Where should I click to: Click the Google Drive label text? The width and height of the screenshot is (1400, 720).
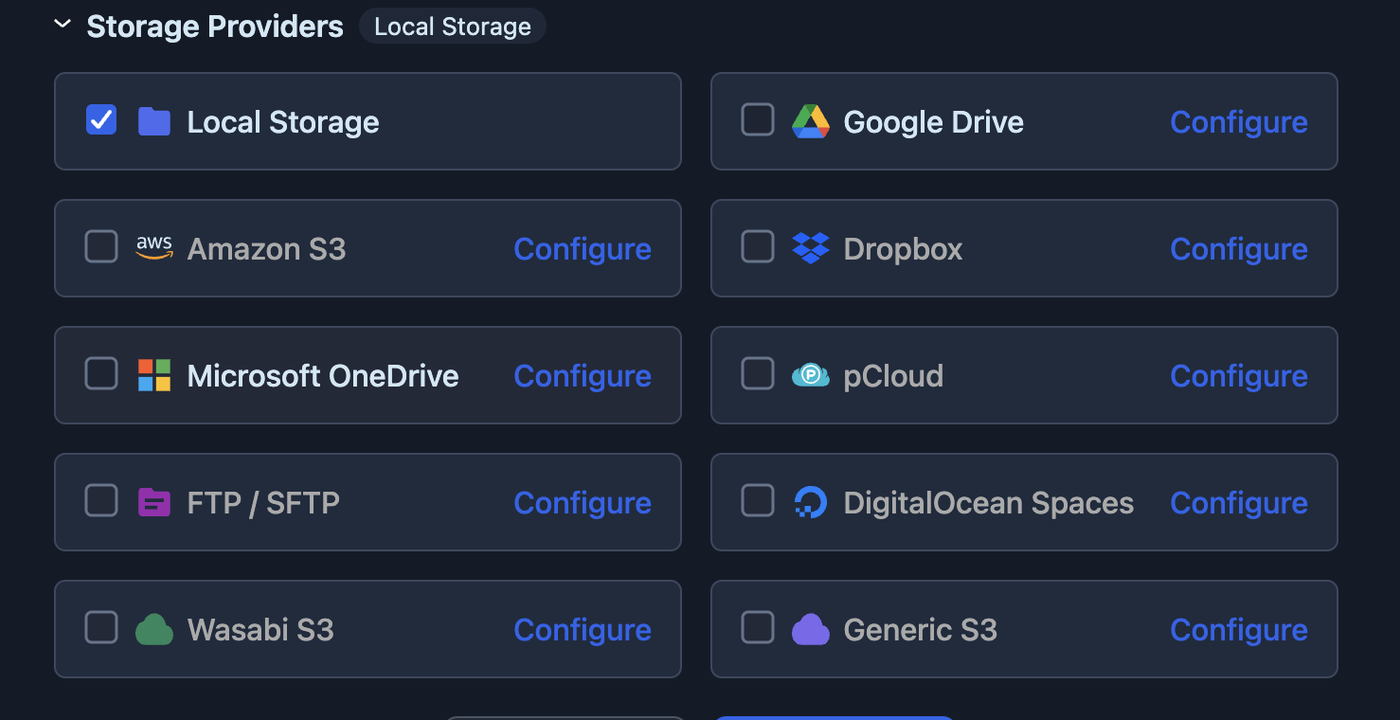934,122
